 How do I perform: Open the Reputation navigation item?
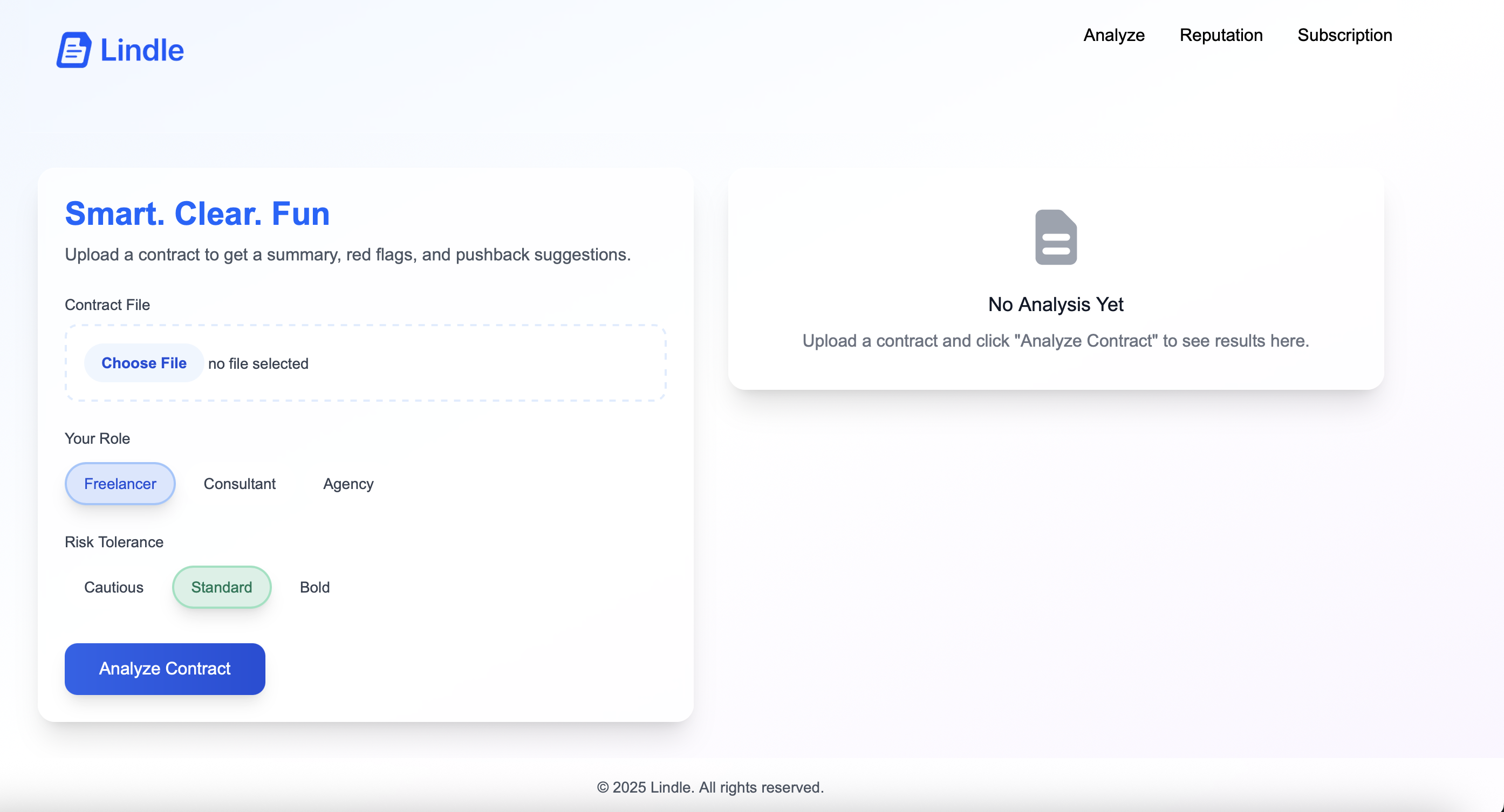tap(1221, 35)
